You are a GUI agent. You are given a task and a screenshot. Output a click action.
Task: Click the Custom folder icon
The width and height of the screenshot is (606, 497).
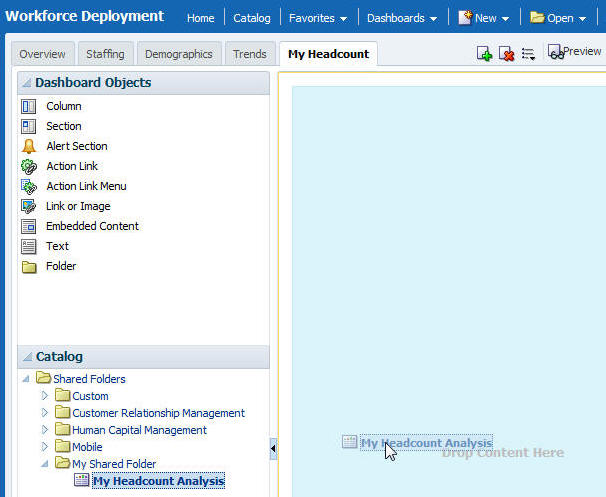62,395
